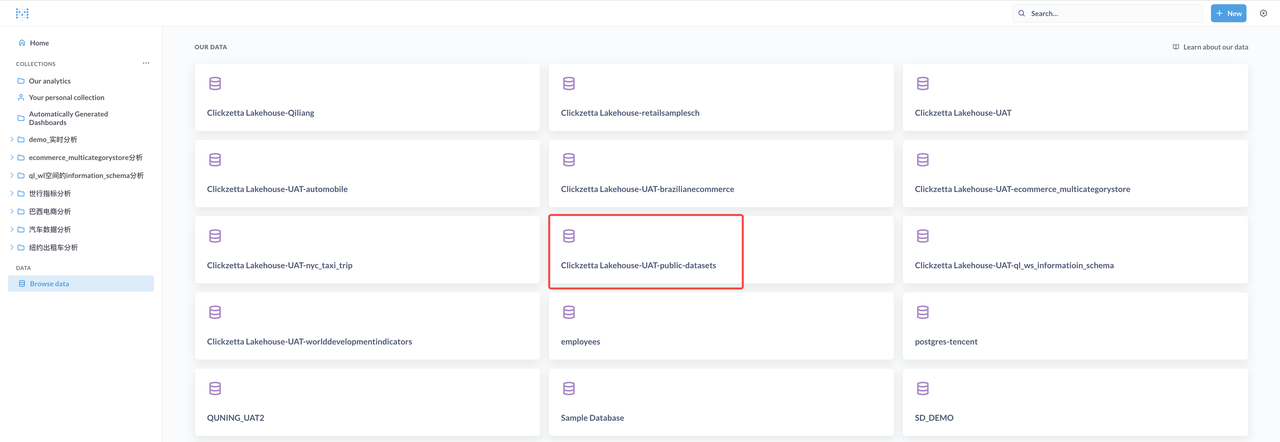Expand the demo_实时分析 collection chevron
The image size is (1280, 442).
click(12, 140)
